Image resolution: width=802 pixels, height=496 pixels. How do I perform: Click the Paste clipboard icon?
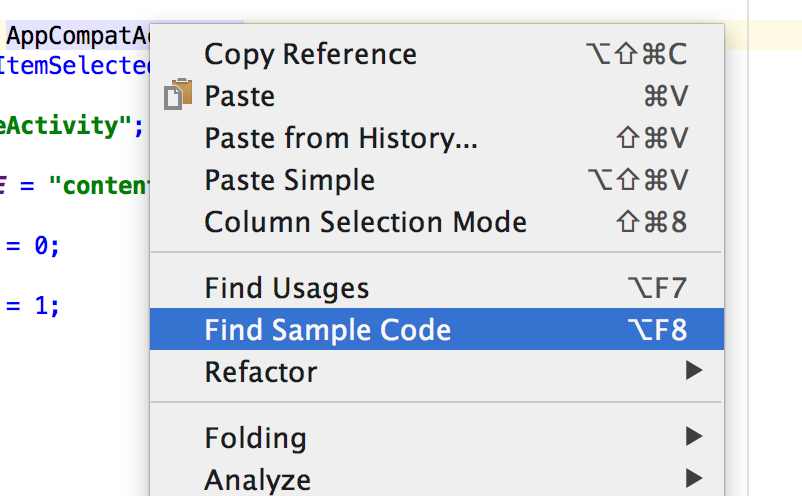178,95
